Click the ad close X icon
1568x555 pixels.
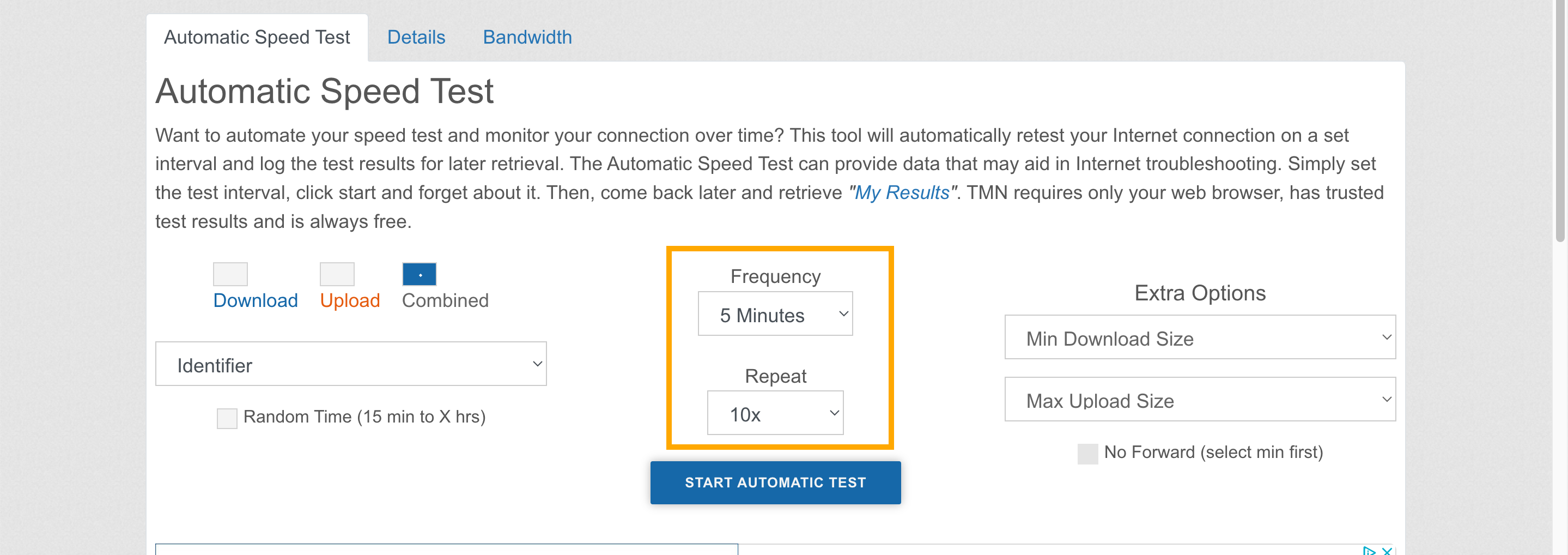tap(1387, 551)
